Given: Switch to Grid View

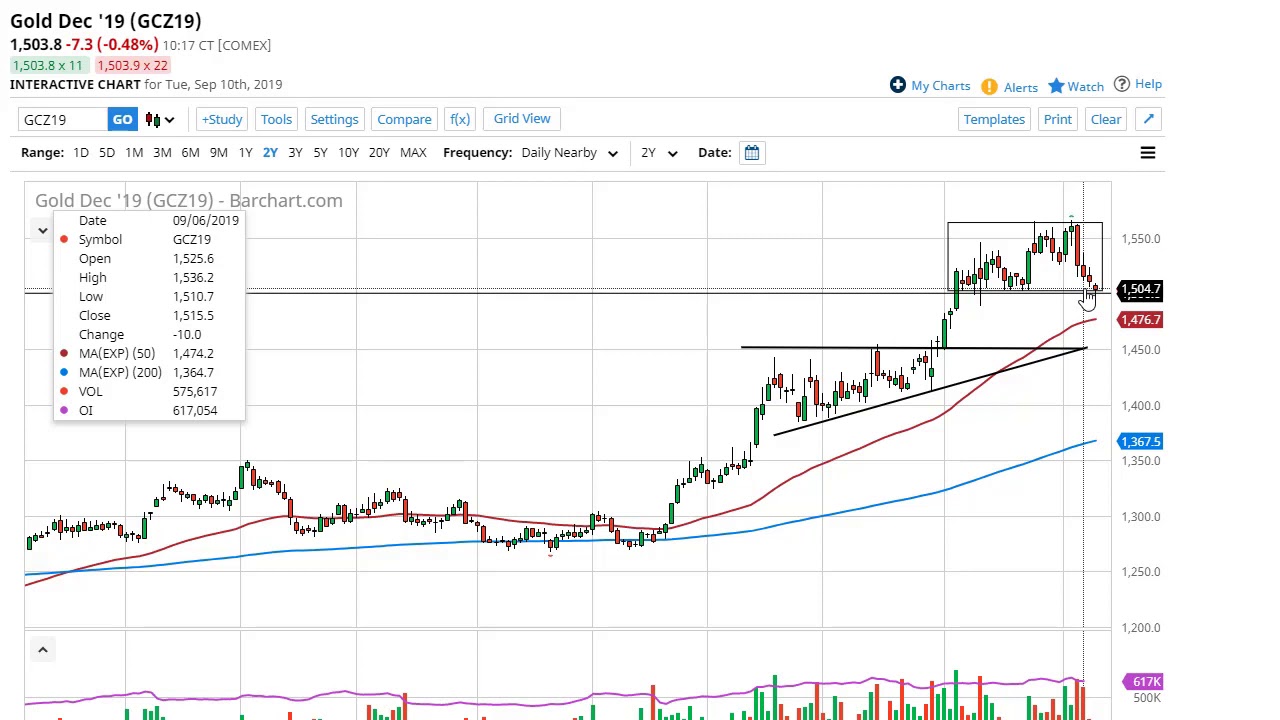Looking at the screenshot, I should tap(522, 118).
